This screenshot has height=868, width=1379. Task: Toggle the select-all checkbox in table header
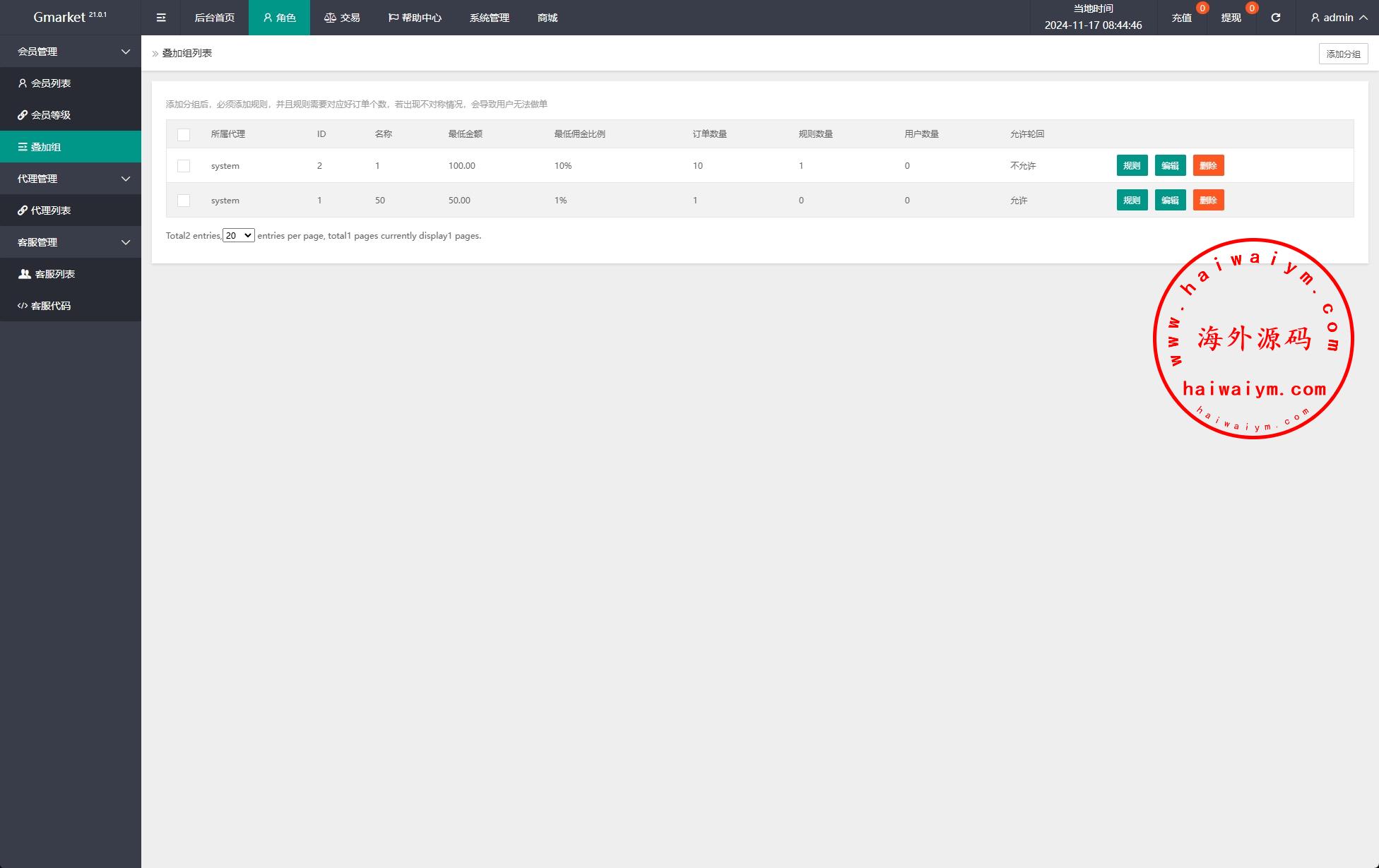pos(184,134)
